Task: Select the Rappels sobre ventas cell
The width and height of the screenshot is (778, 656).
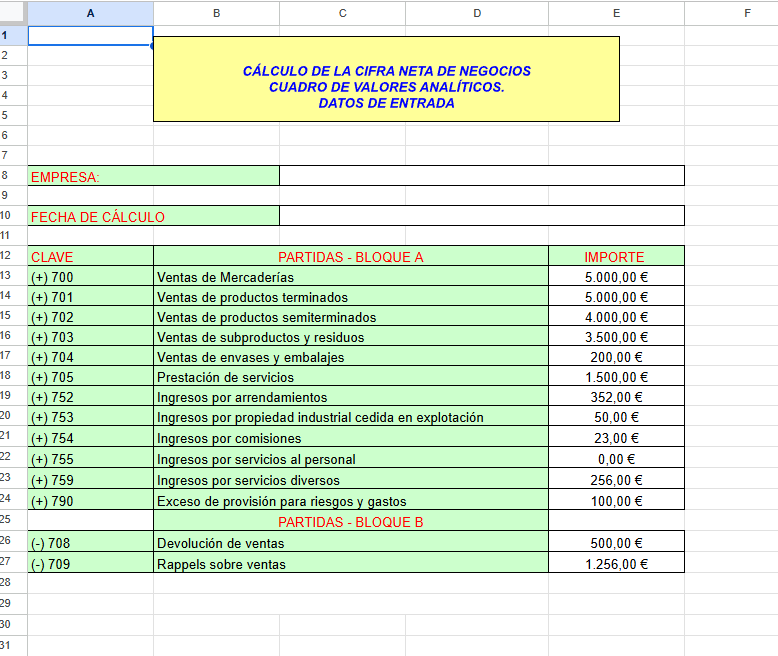Action: (350, 564)
